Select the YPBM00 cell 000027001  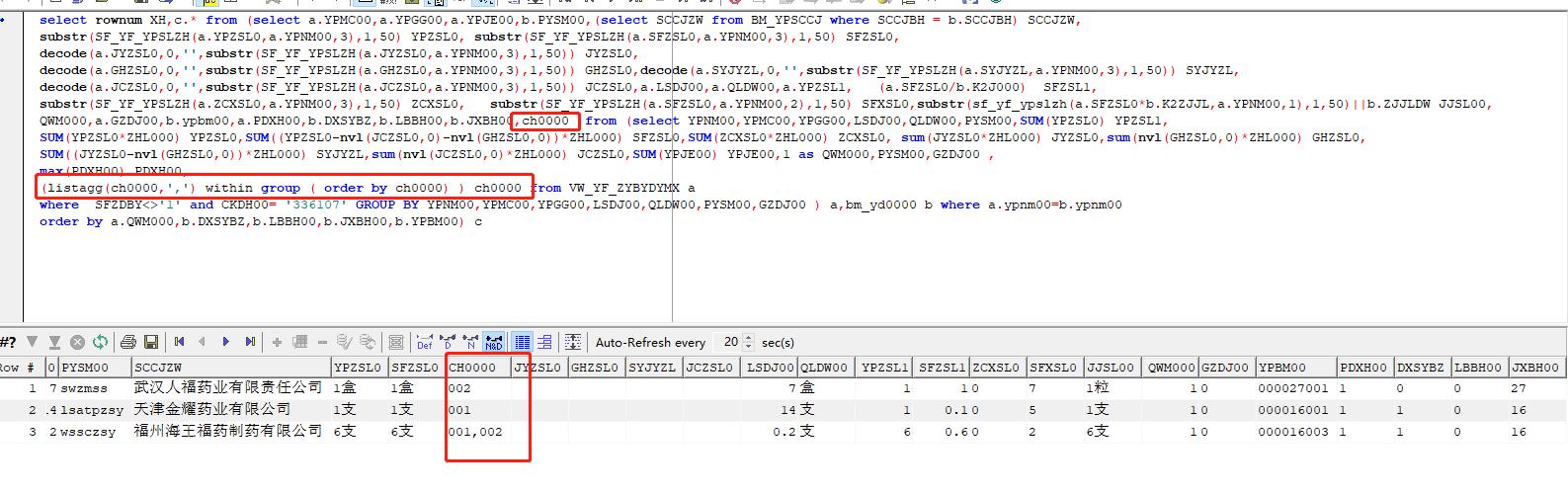click(1294, 387)
